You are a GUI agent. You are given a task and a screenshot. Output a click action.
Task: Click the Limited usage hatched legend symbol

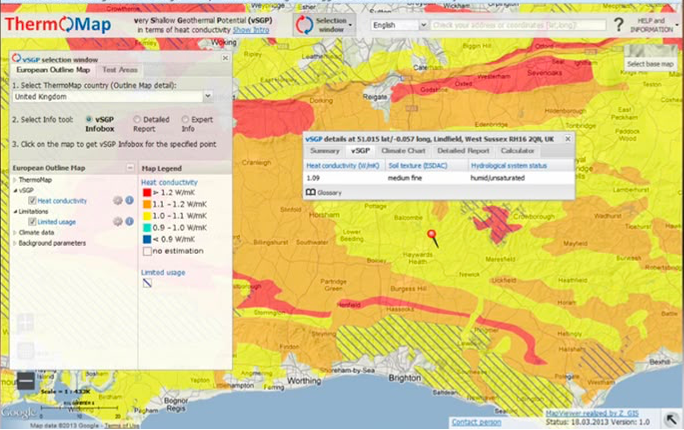147,283
